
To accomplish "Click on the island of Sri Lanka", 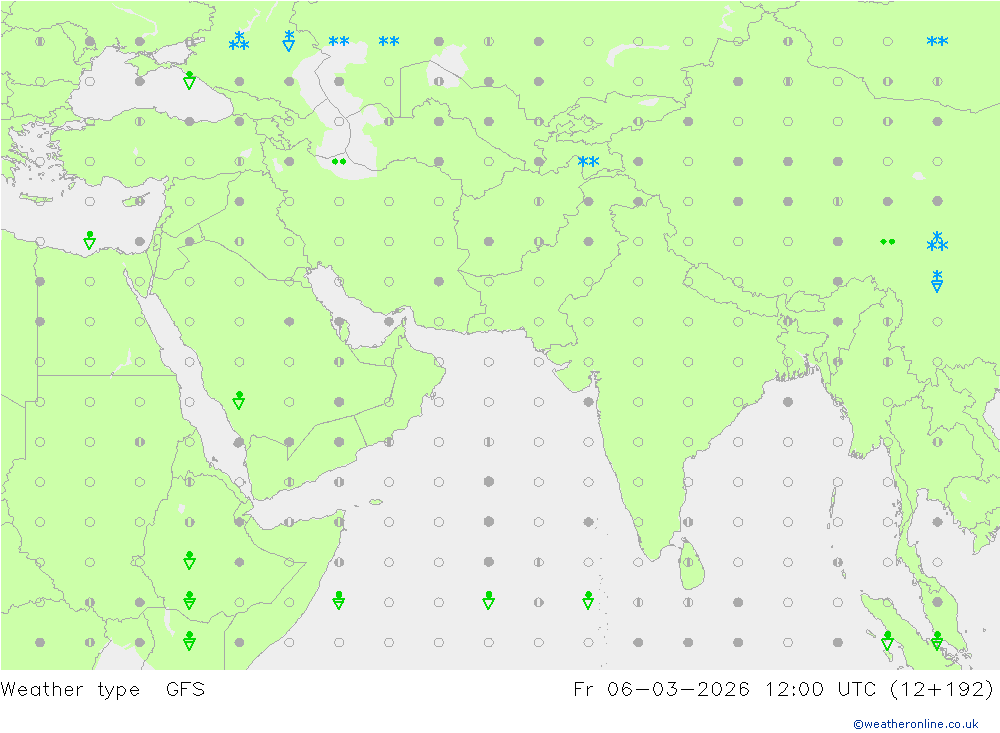I will click(x=688, y=566).
